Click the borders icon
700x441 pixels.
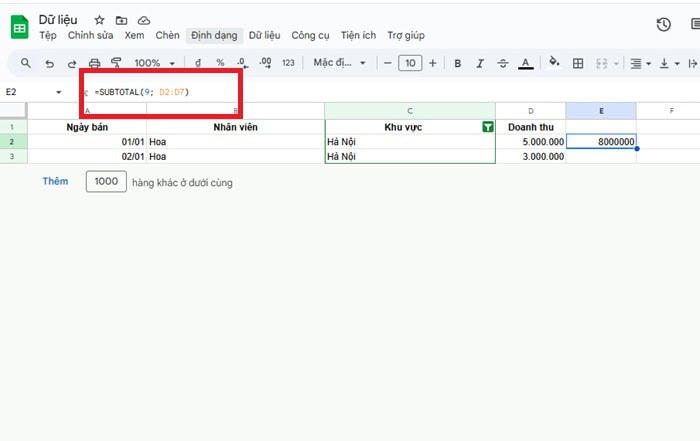578,63
